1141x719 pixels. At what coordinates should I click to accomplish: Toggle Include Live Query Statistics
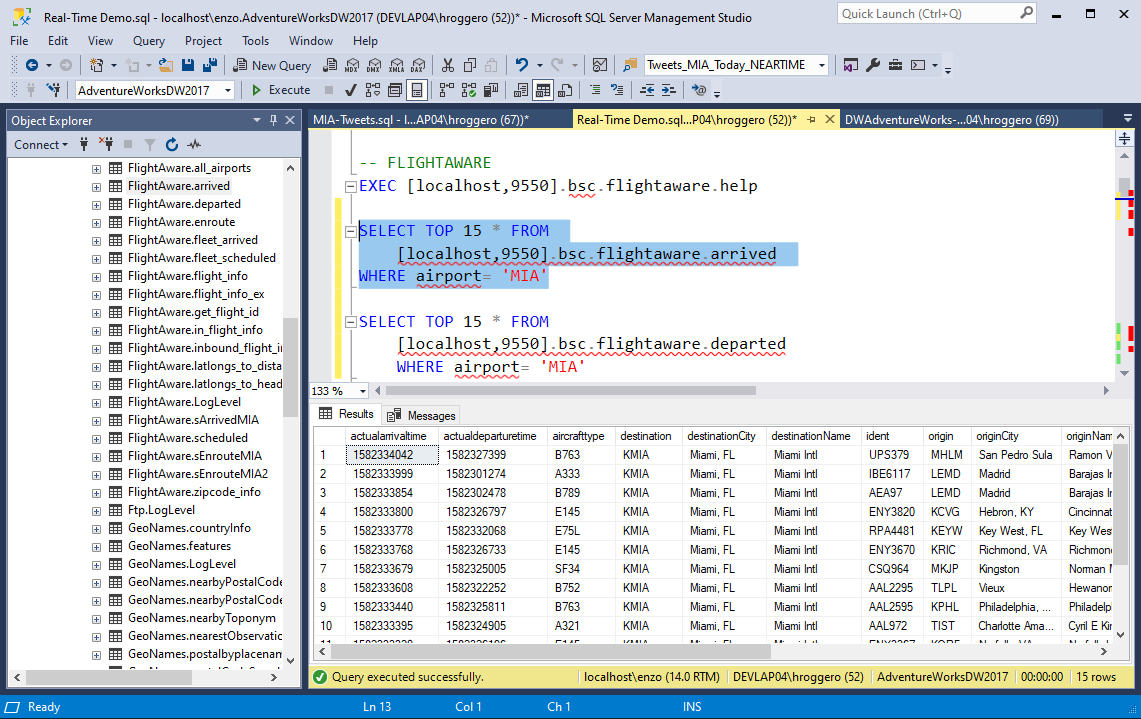click(469, 90)
